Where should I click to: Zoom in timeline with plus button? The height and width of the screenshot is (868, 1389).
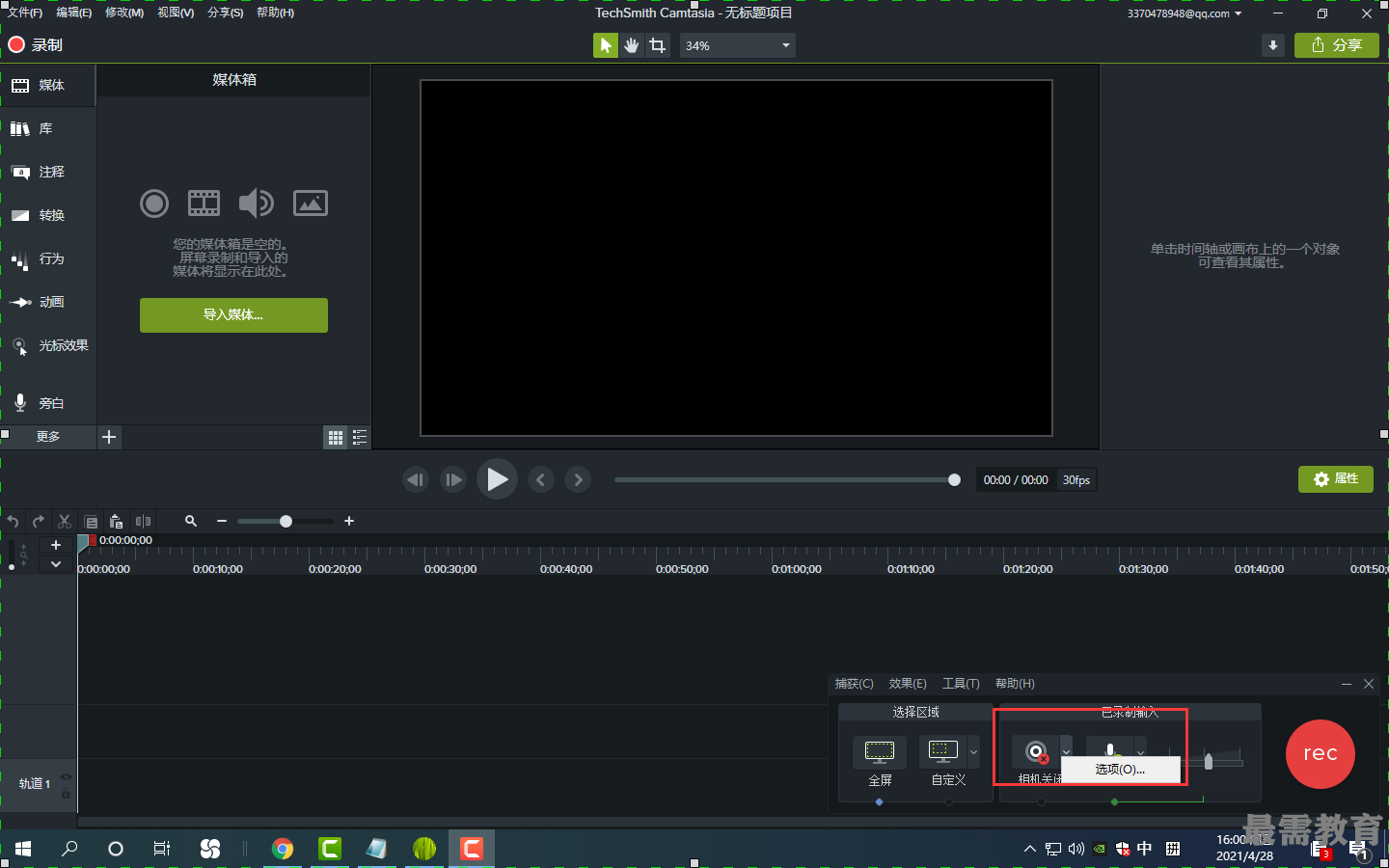[349, 521]
